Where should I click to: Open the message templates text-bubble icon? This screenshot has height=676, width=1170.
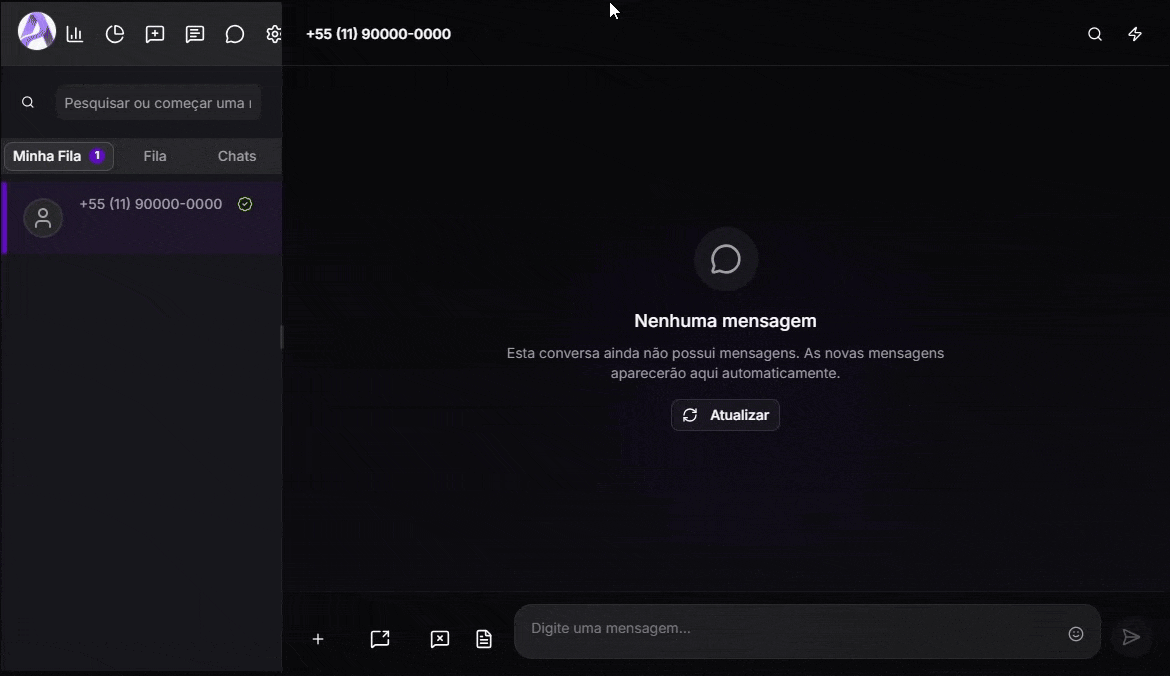tap(195, 34)
